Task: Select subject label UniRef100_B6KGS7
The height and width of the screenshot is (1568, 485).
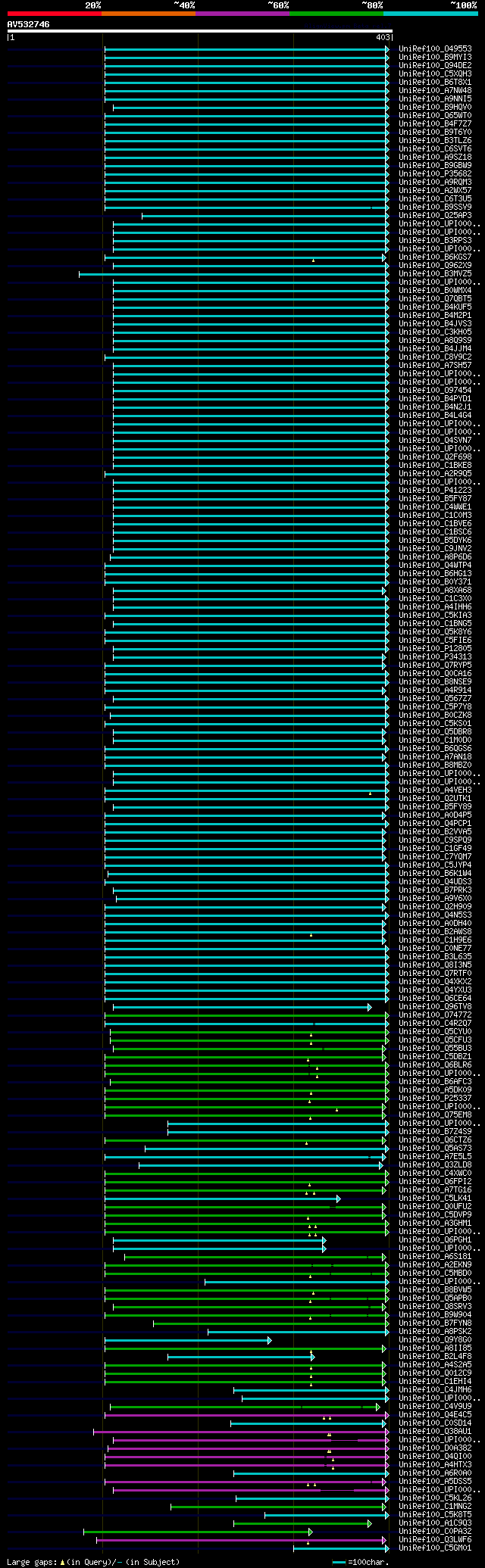Action: (x=436, y=257)
